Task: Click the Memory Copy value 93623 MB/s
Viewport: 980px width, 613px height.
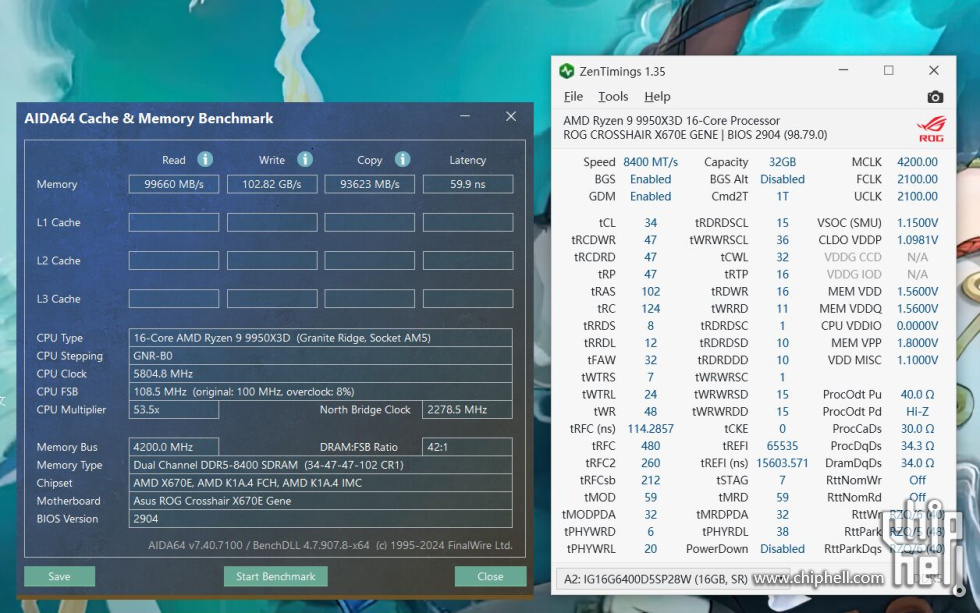Action: point(369,184)
